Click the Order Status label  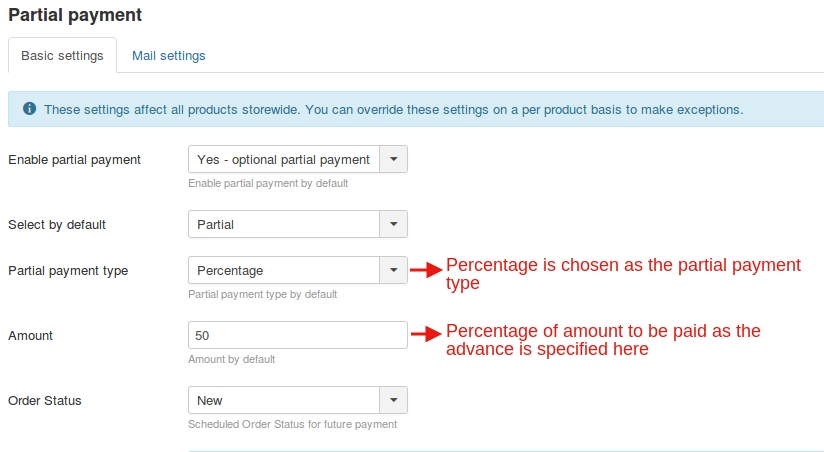tap(45, 400)
